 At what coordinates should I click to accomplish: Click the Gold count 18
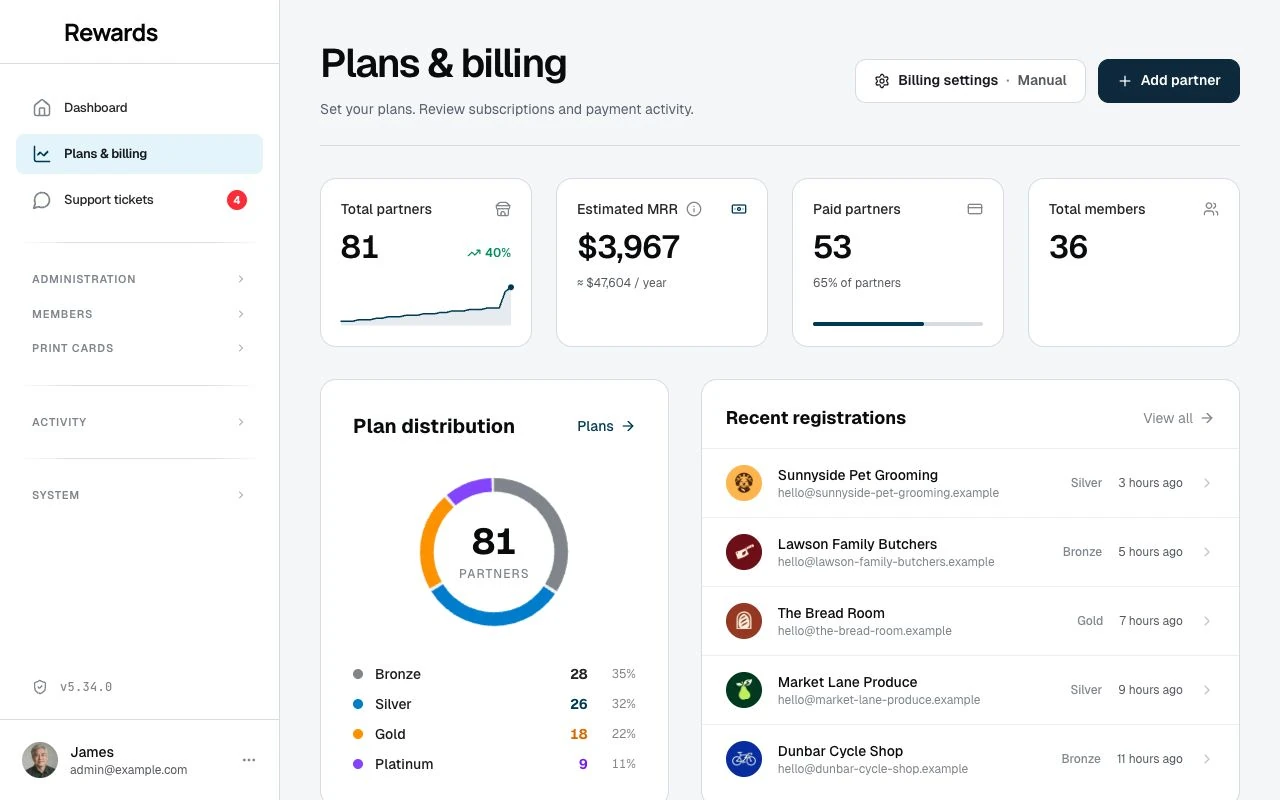(x=578, y=734)
